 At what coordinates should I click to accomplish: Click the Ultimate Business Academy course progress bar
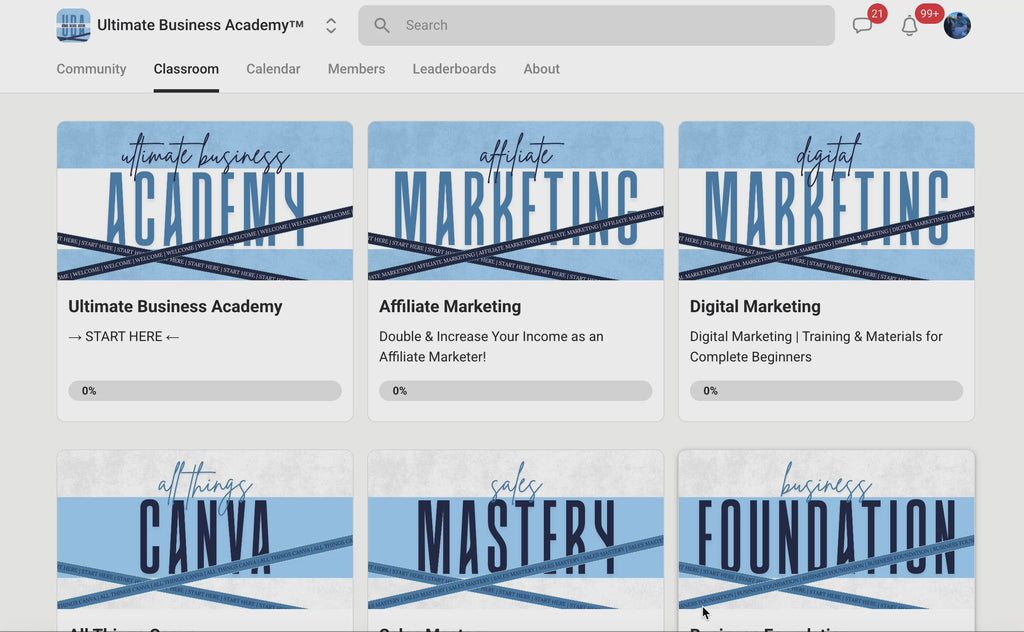205,391
